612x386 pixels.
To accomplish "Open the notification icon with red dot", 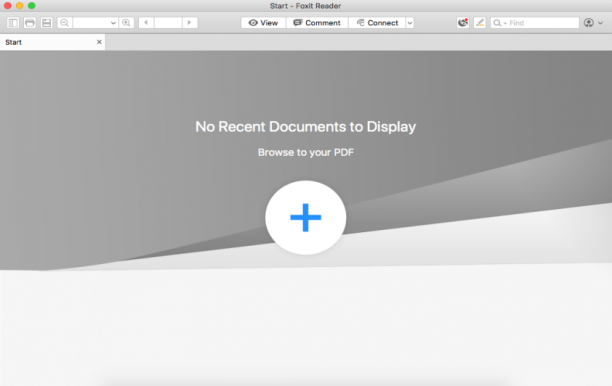I will click(x=463, y=23).
